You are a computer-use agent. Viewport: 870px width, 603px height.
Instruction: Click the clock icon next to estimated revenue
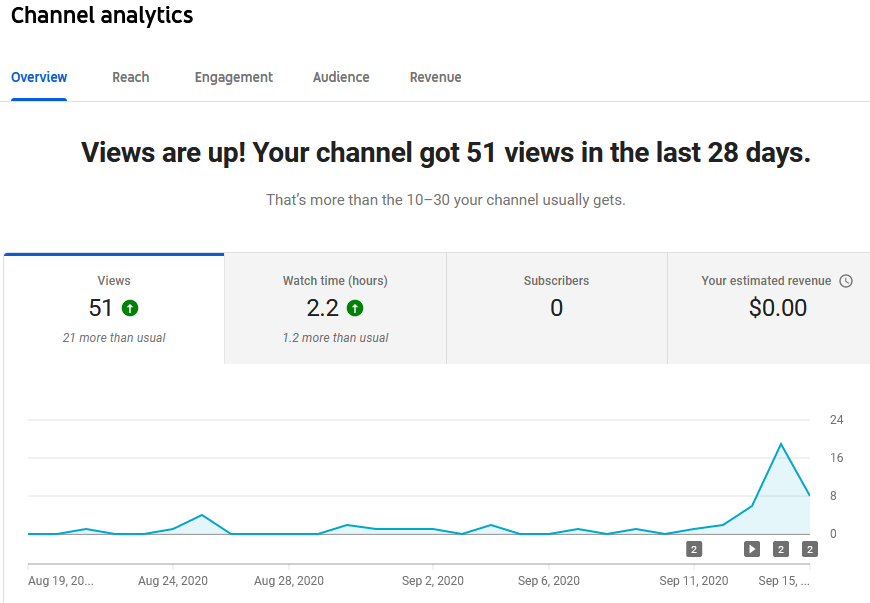point(846,281)
